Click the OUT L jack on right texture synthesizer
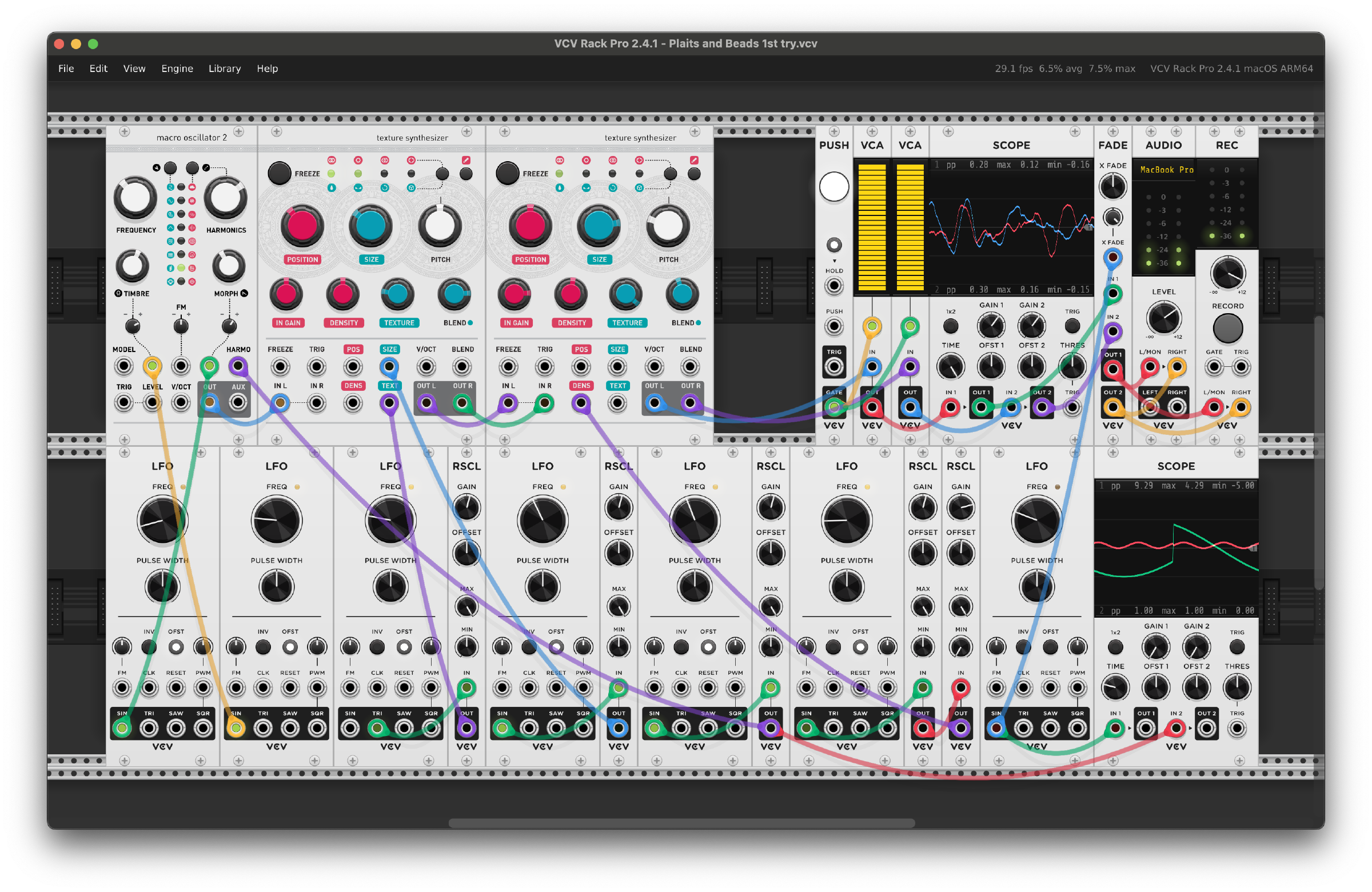1372x892 pixels. (x=654, y=403)
